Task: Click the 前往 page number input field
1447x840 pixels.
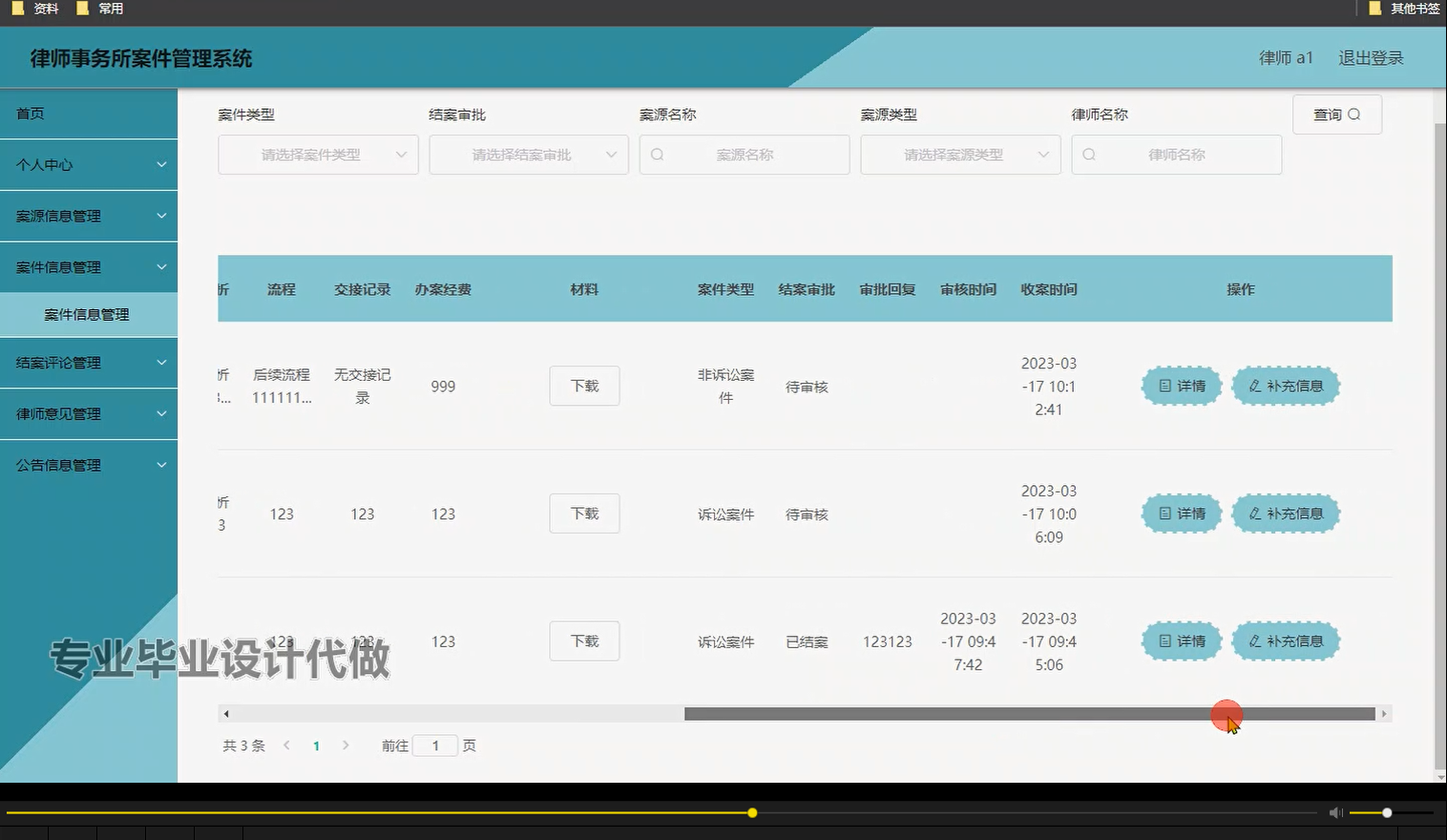Action: 435,745
